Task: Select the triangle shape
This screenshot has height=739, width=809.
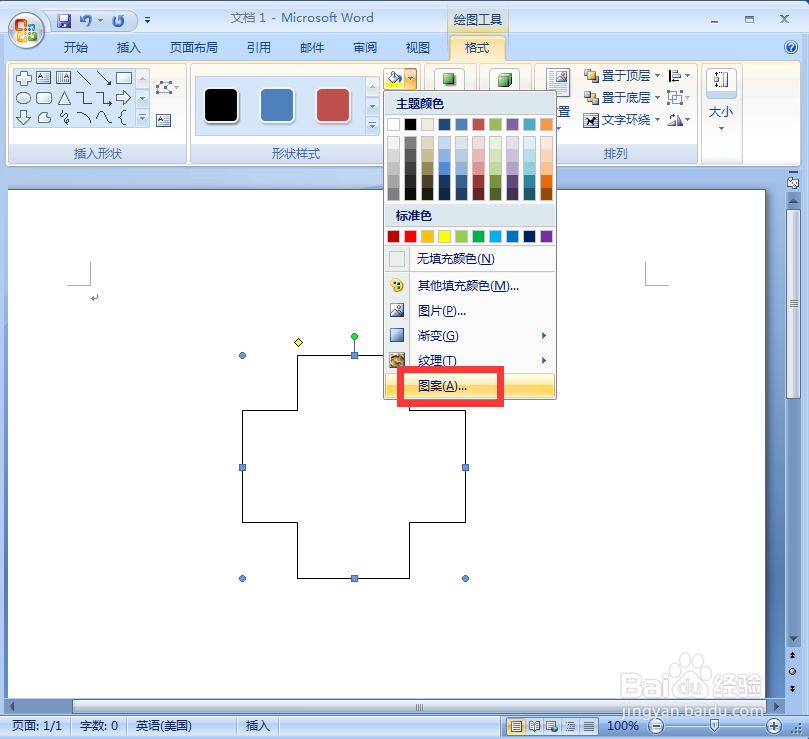Action: tap(64, 98)
